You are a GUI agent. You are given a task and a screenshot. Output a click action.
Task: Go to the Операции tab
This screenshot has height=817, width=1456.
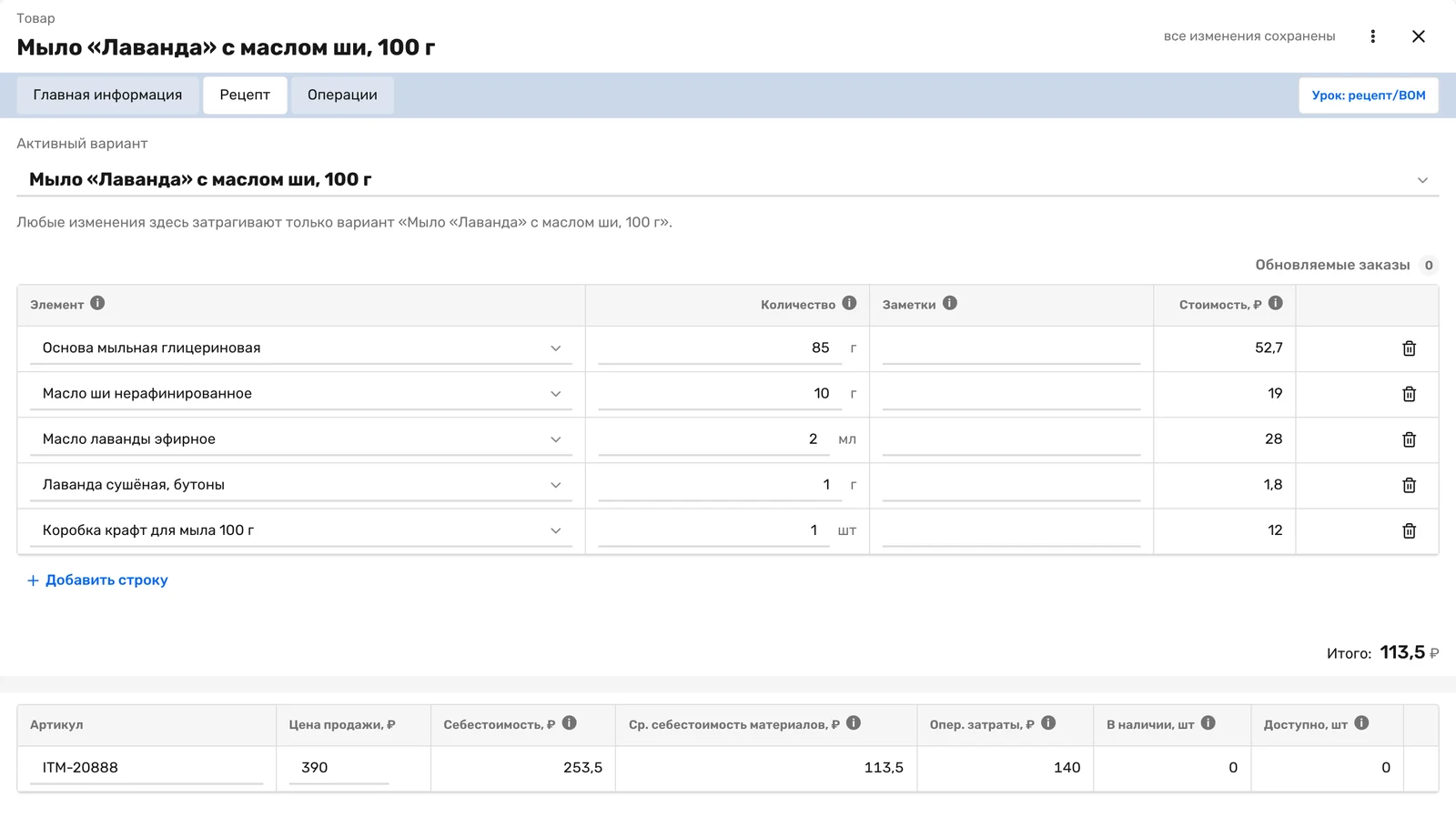pyautogui.click(x=342, y=96)
